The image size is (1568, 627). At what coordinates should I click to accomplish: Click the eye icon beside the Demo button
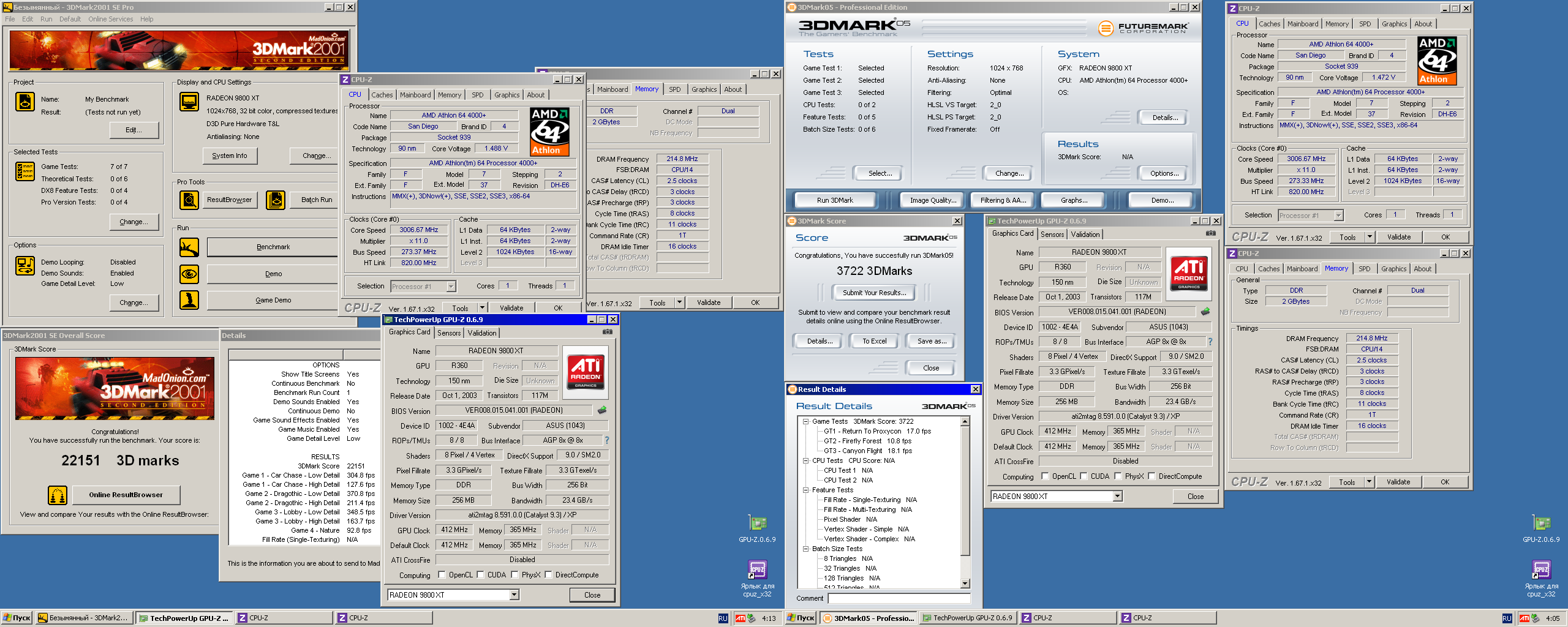[189, 274]
